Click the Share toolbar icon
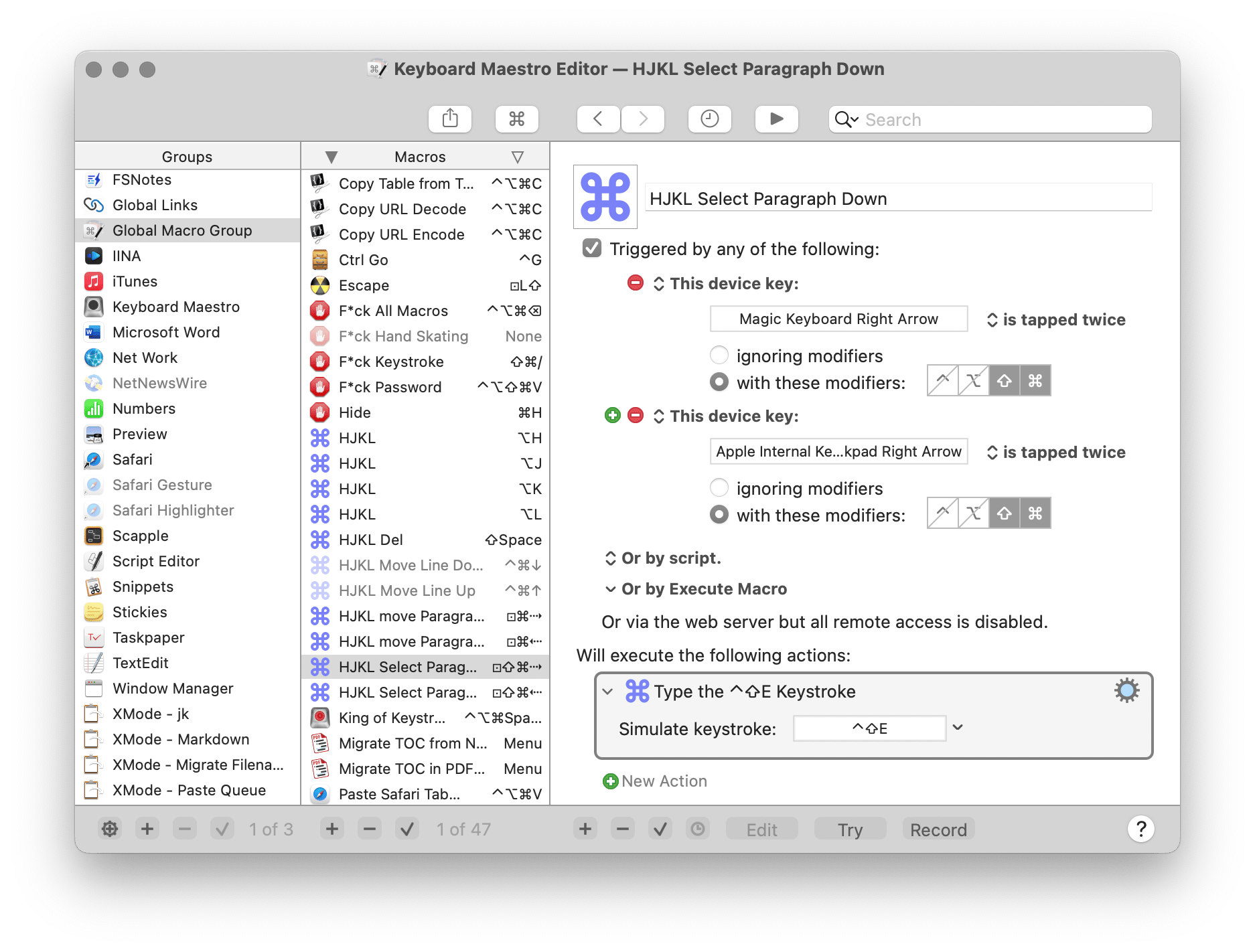 (x=450, y=119)
